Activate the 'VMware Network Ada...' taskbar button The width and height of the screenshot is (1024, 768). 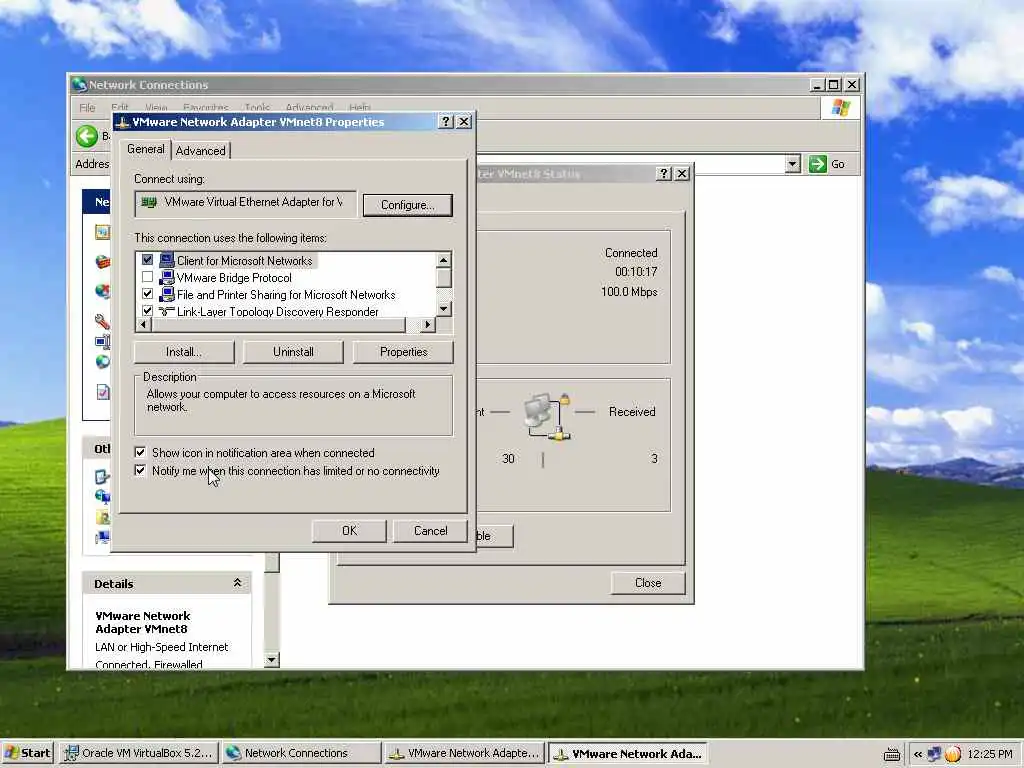click(628, 753)
